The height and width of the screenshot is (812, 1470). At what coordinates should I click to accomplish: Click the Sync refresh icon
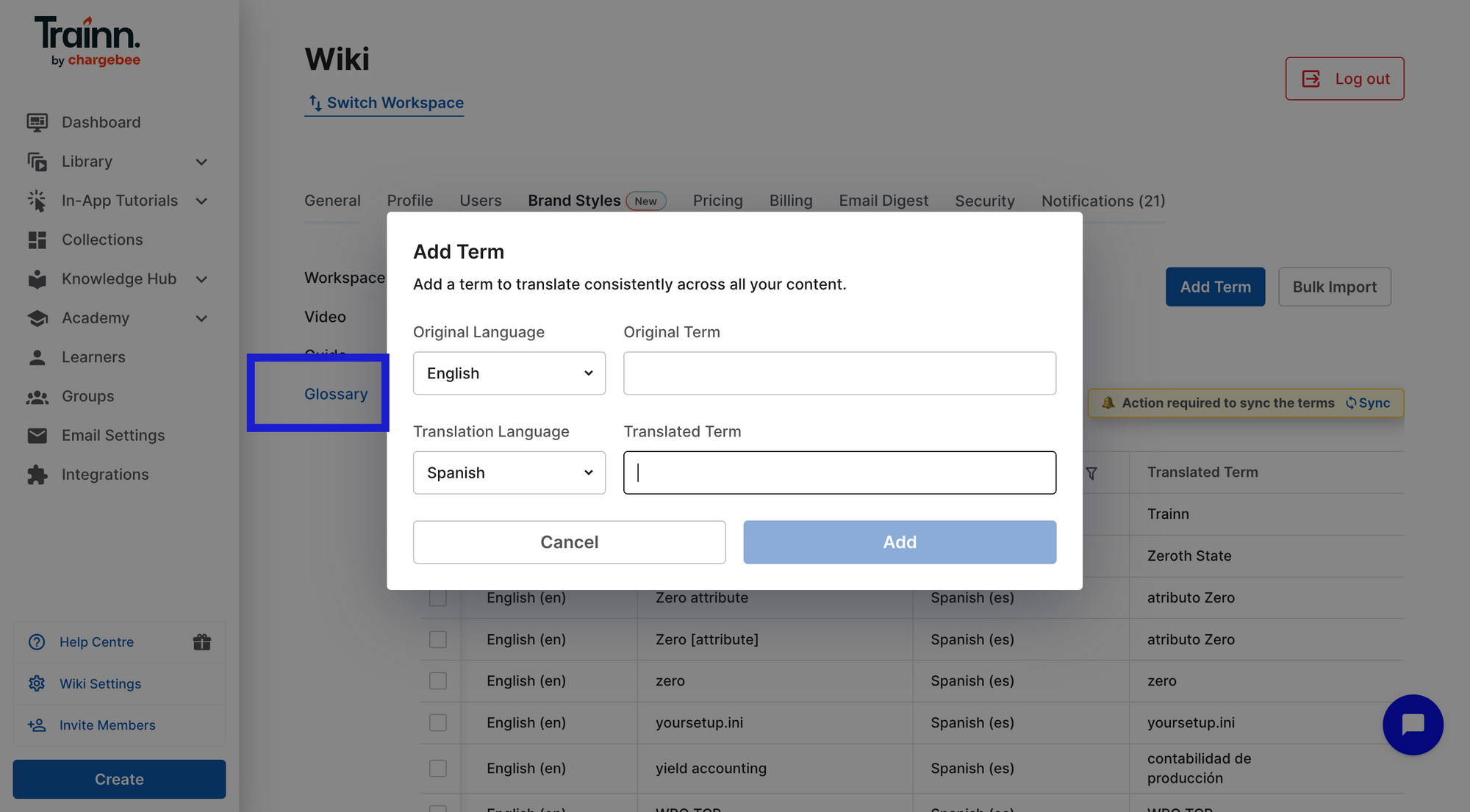[1351, 403]
